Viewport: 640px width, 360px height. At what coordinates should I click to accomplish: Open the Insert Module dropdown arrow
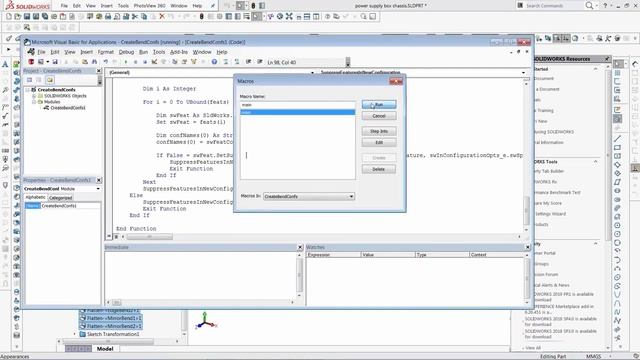47,62
